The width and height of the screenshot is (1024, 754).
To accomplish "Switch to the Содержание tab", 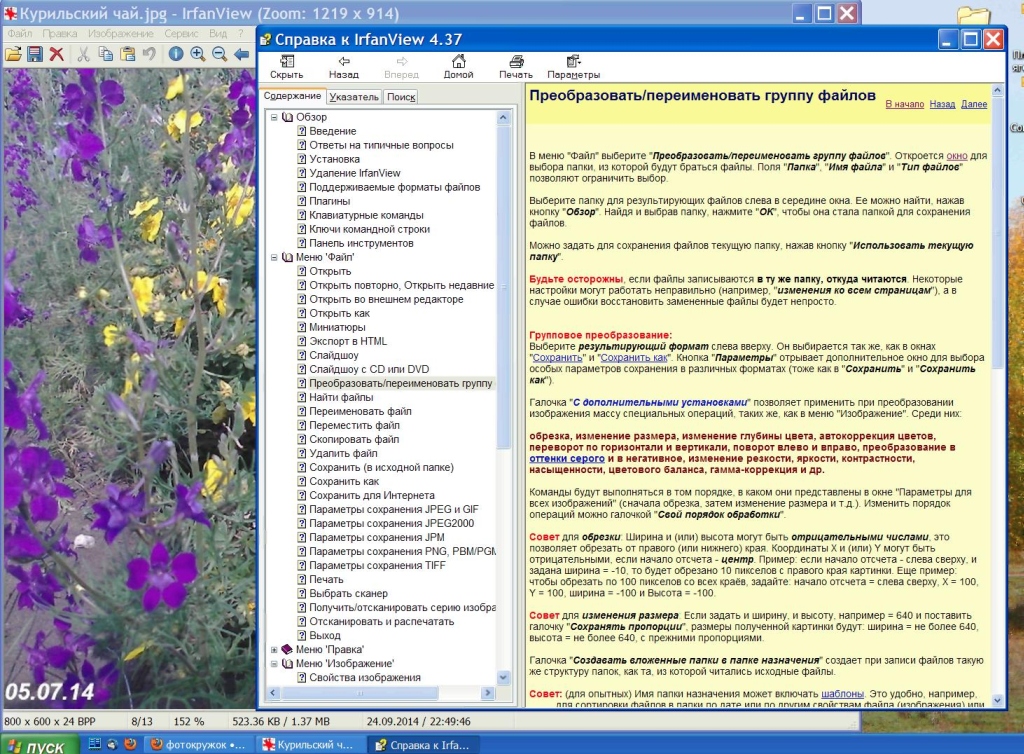I will tap(292, 96).
